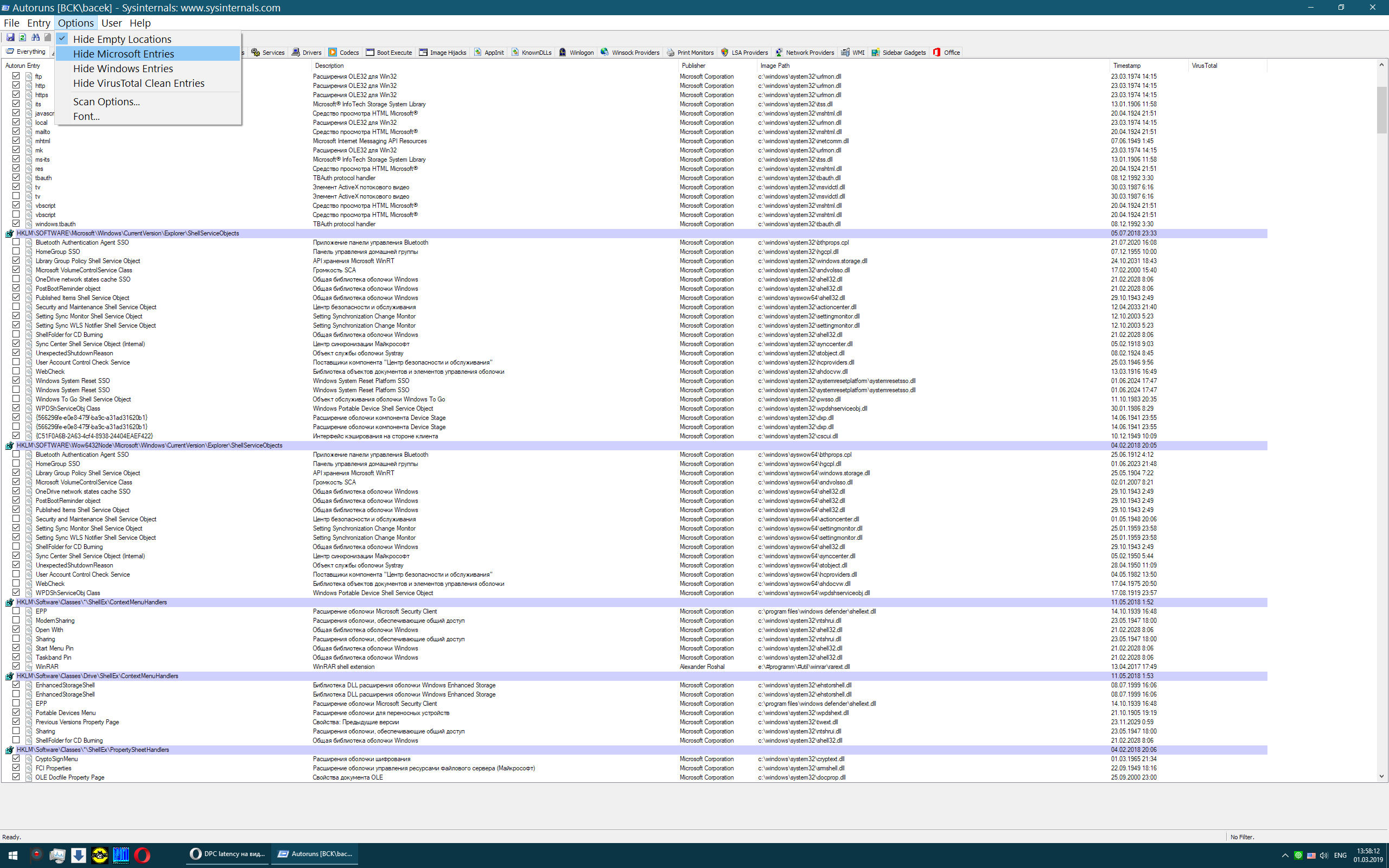Open Scan Options dialog
The image size is (1389, 868).
tap(106, 101)
